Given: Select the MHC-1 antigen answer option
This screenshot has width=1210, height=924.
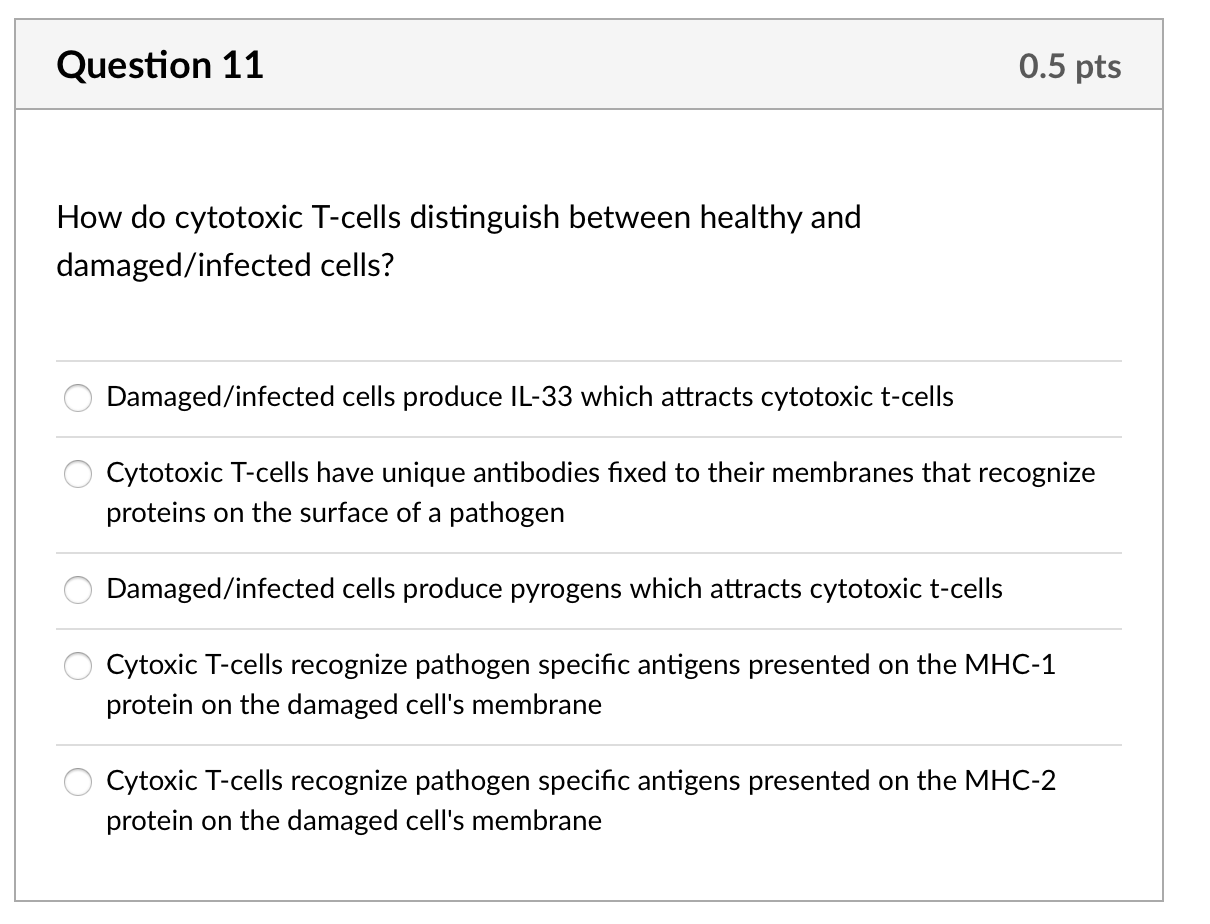Looking at the screenshot, I should coord(77,666).
